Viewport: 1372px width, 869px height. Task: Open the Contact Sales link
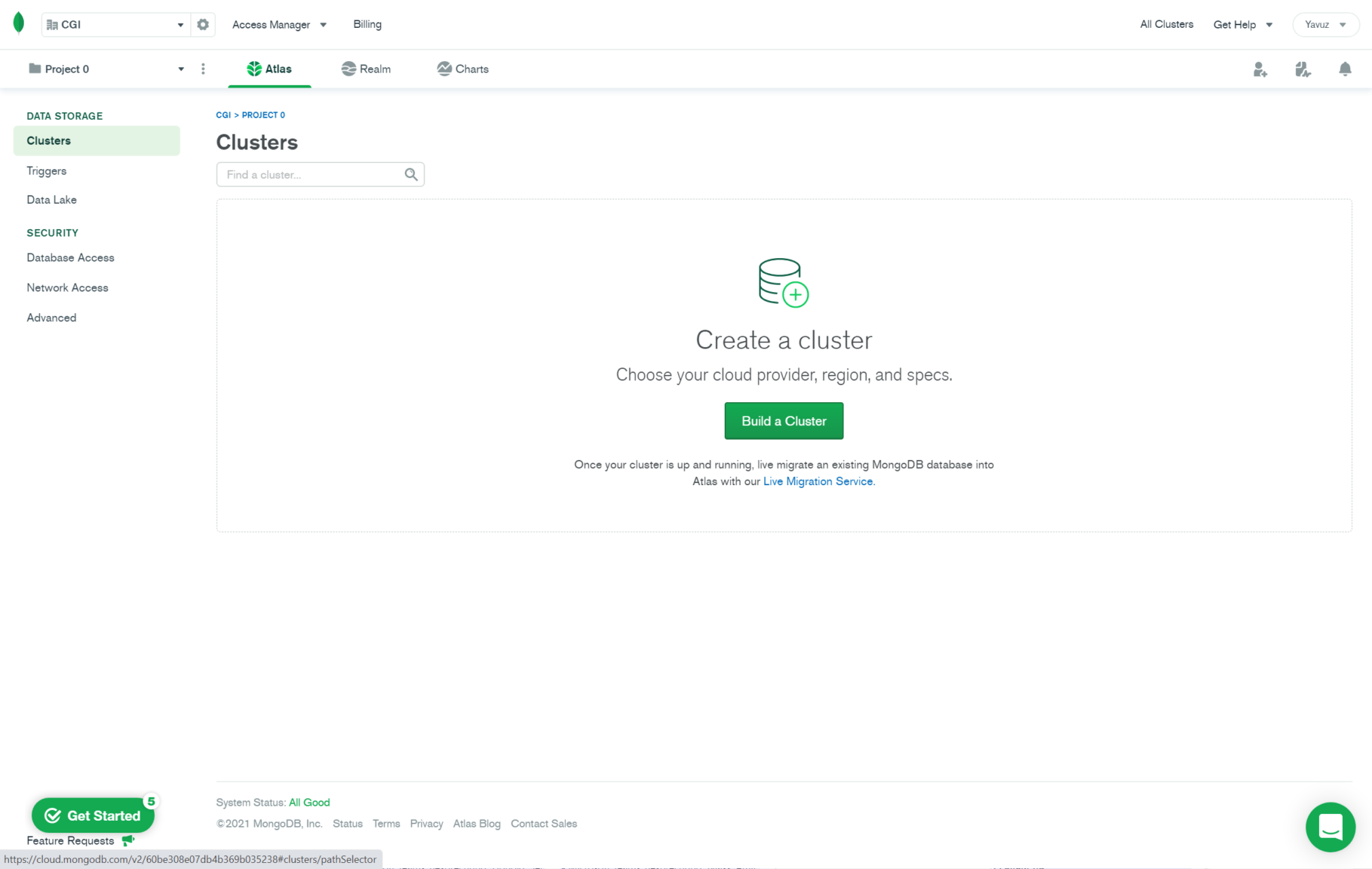[544, 824]
